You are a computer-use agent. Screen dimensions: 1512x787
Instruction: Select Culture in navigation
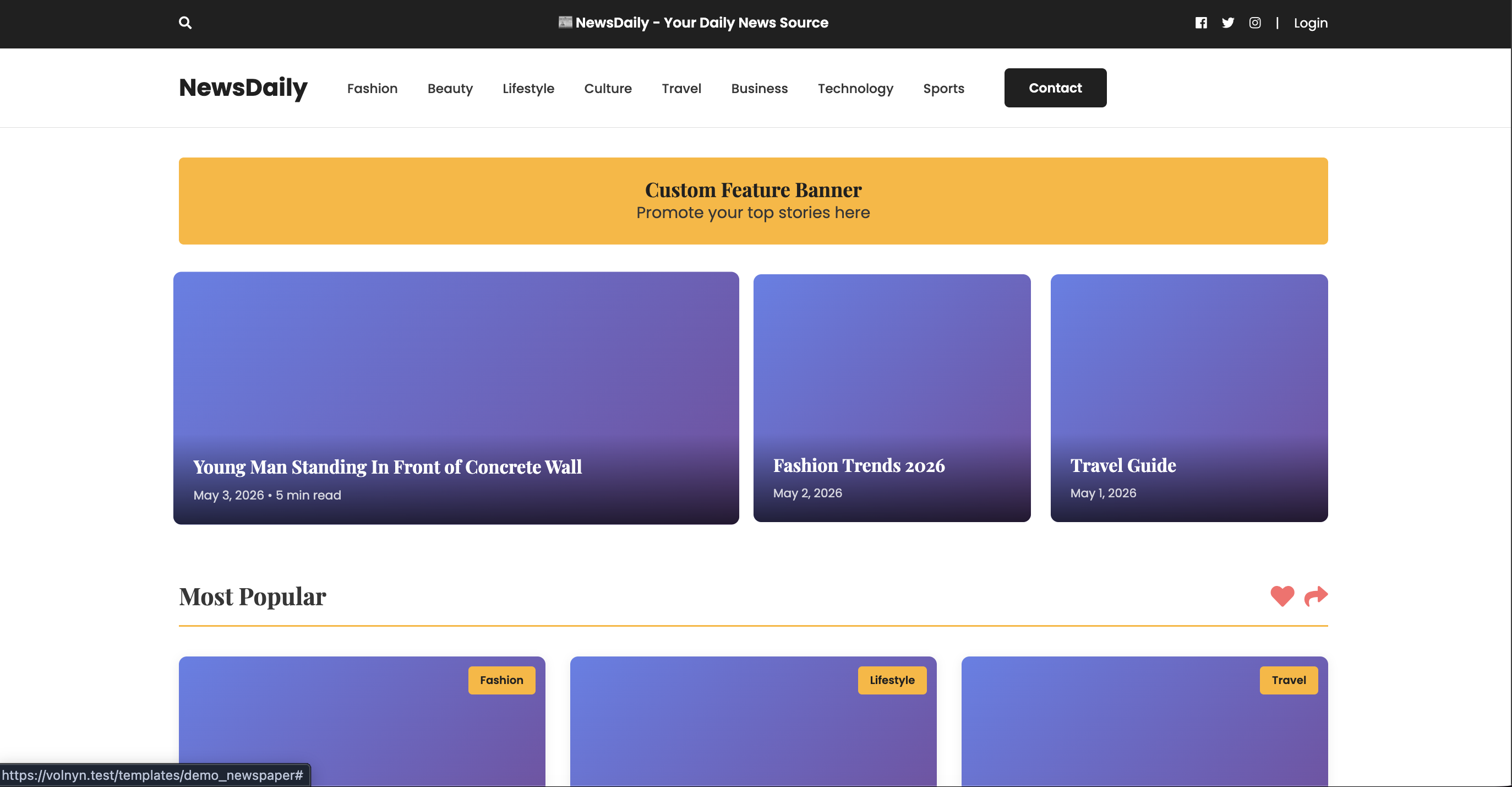point(608,88)
